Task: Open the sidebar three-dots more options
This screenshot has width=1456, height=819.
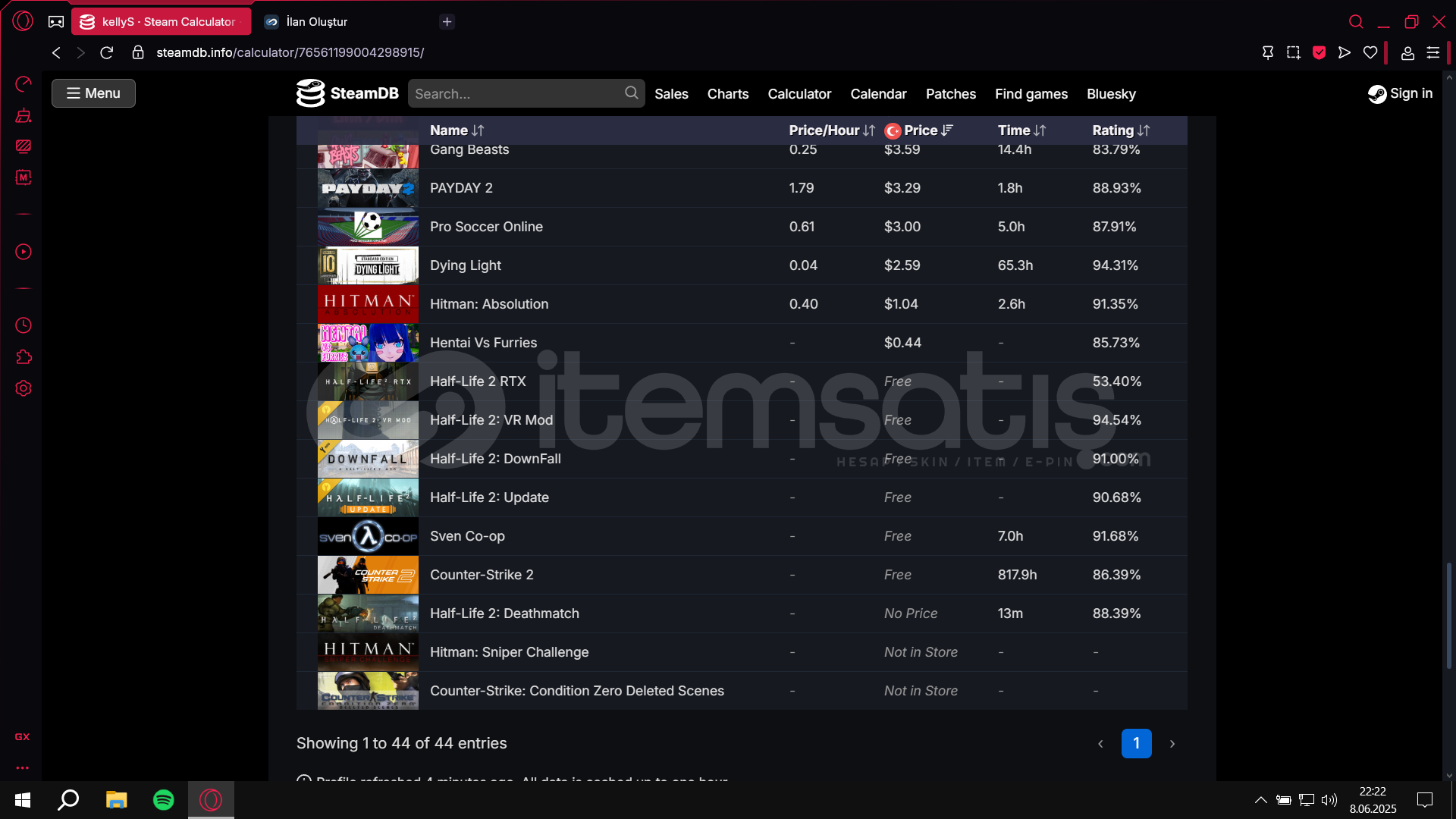Action: (x=23, y=768)
